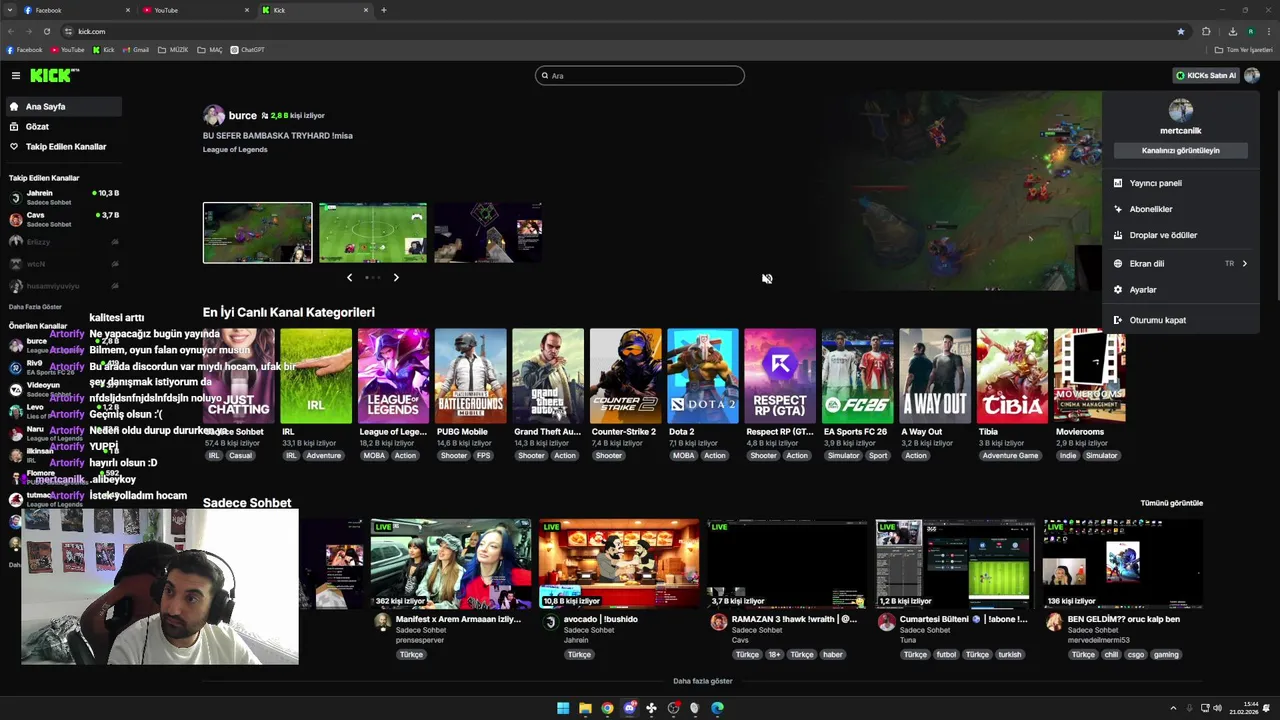
Task: Open Movierooms category card
Action: click(1090, 376)
